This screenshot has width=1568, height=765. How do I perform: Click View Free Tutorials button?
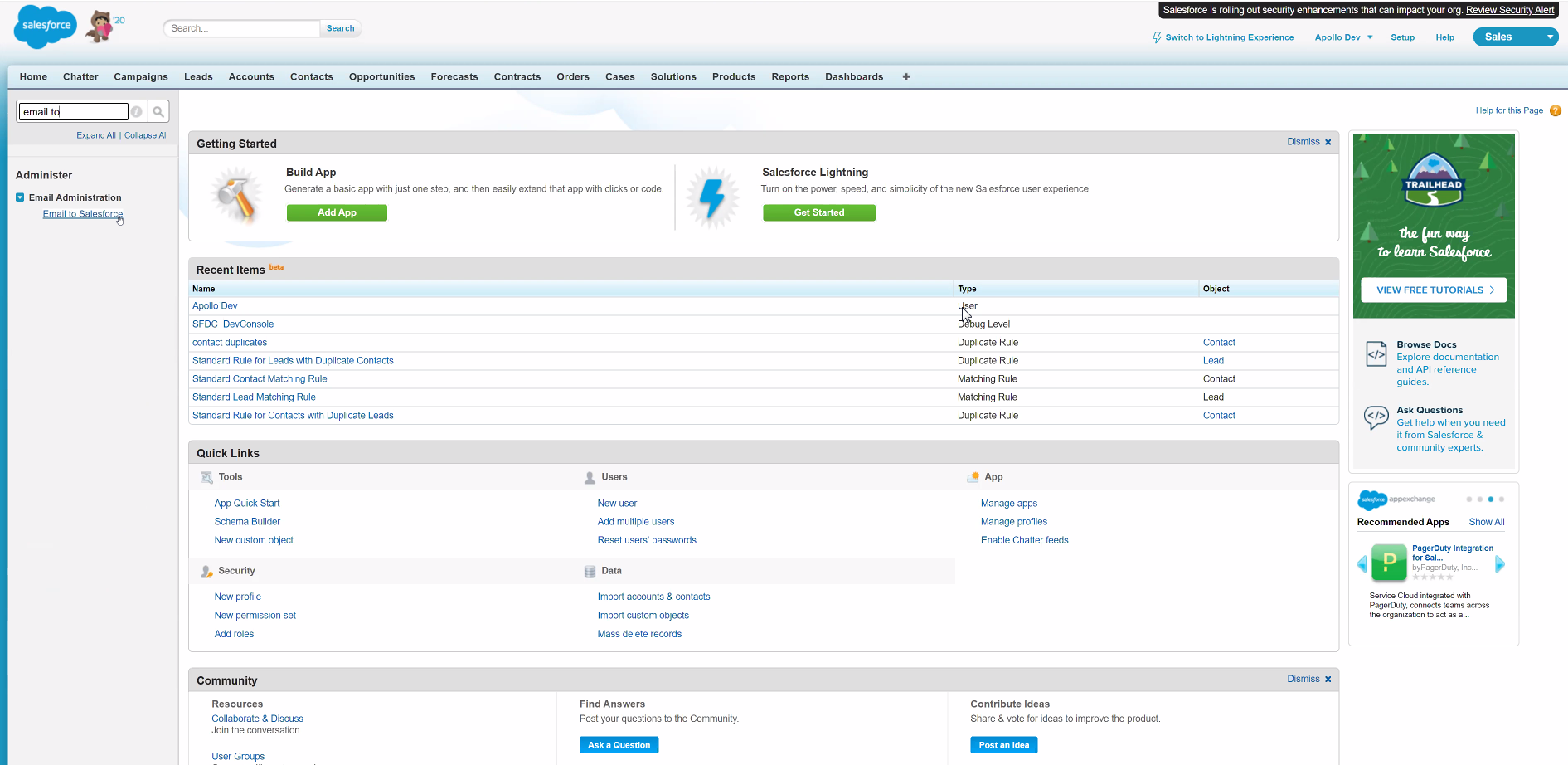(1435, 290)
